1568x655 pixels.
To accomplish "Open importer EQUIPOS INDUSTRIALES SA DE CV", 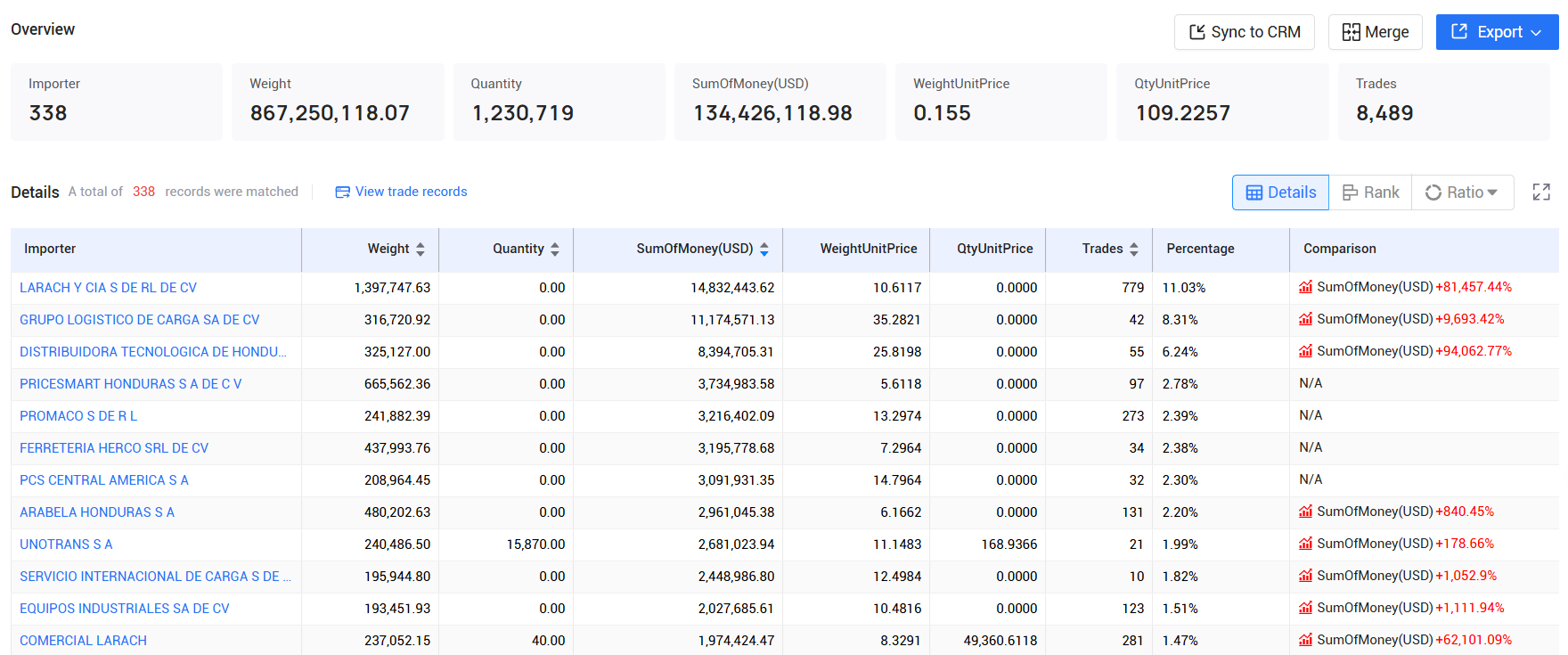I will [x=125, y=609].
